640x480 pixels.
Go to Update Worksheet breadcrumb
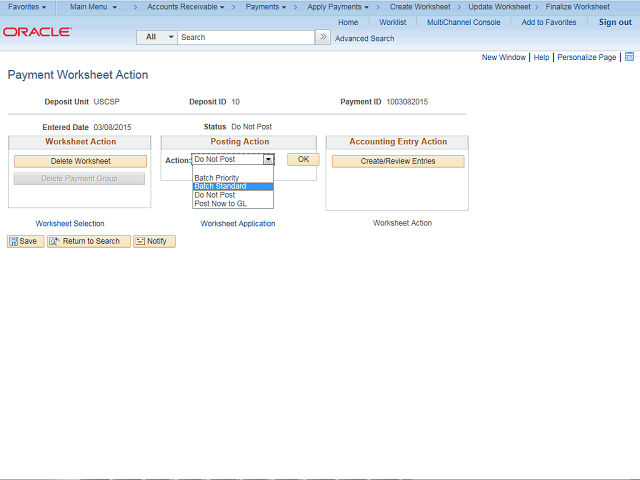(499, 7)
